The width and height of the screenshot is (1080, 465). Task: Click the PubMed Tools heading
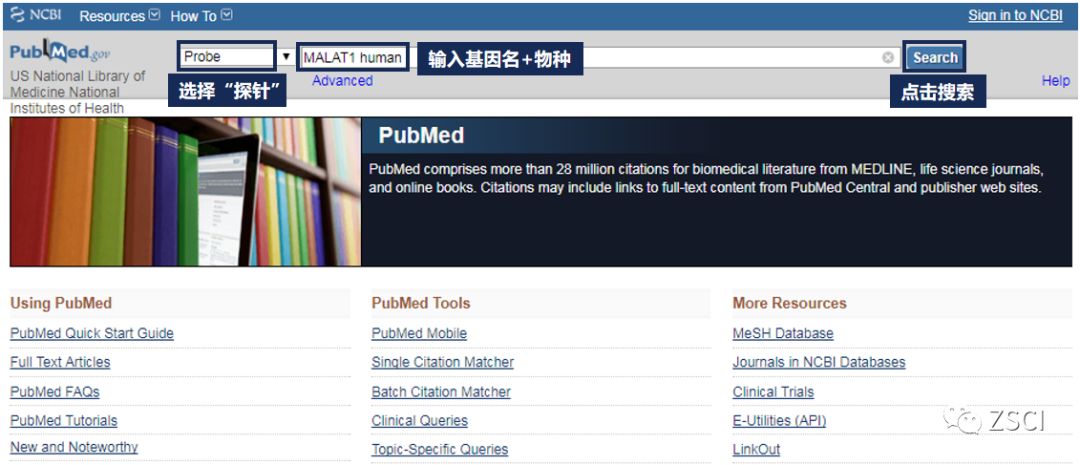[421, 303]
